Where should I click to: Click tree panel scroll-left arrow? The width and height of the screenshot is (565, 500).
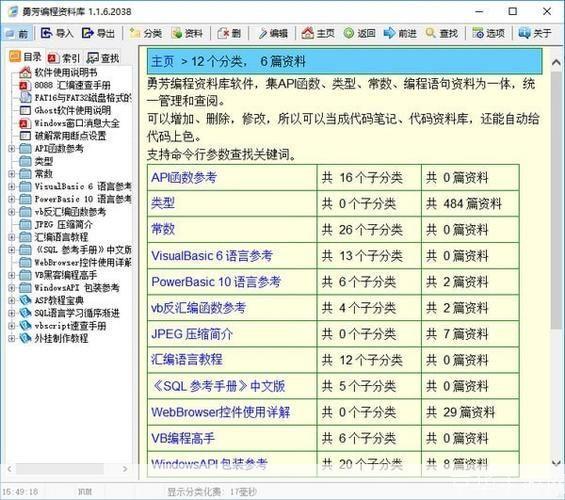pos(10,469)
